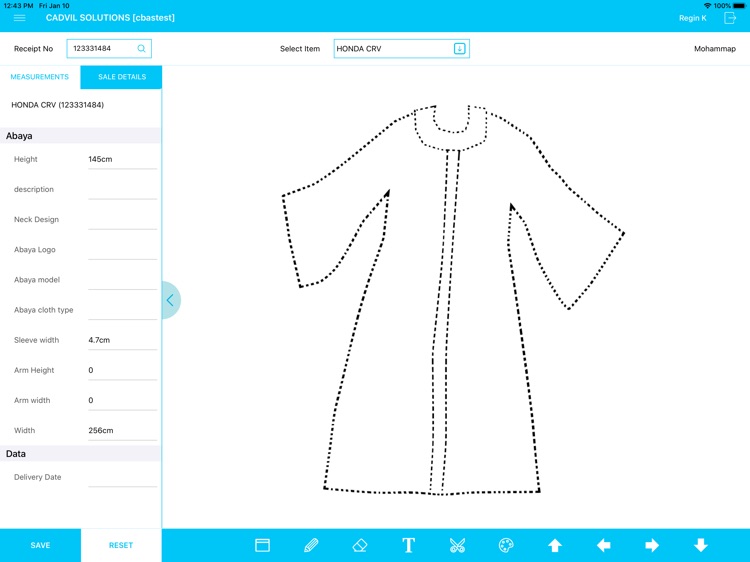Click the Save button
This screenshot has height=562, width=750.
click(40, 545)
